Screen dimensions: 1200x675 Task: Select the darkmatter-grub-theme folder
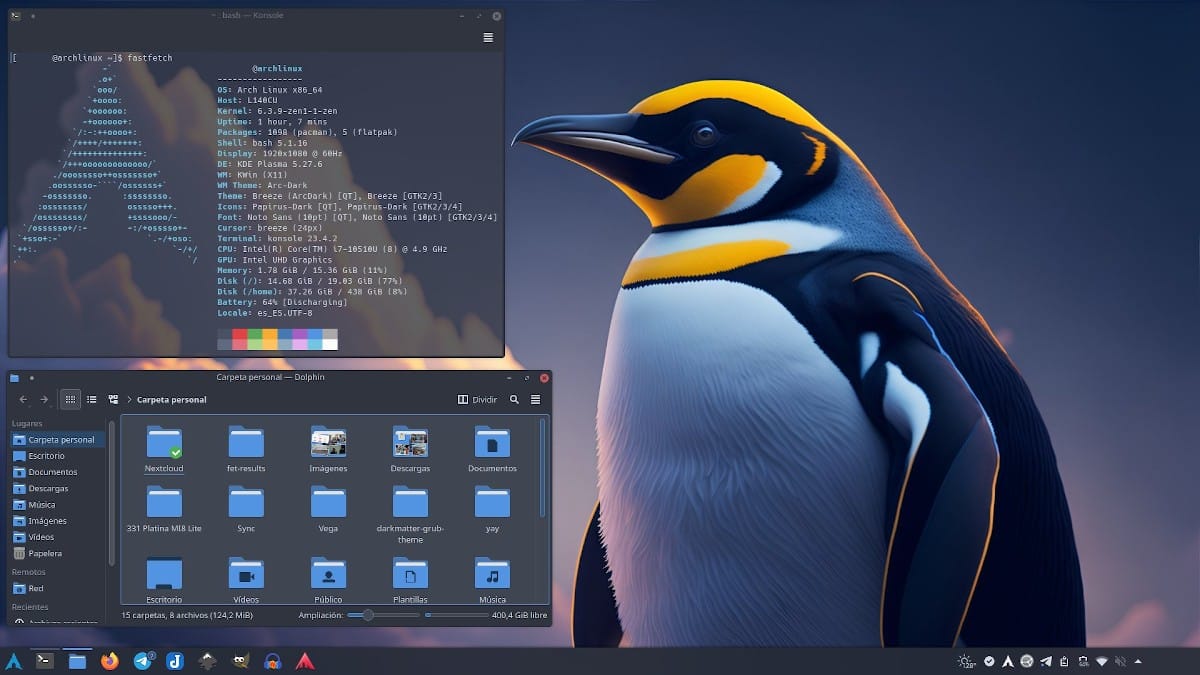pos(410,515)
